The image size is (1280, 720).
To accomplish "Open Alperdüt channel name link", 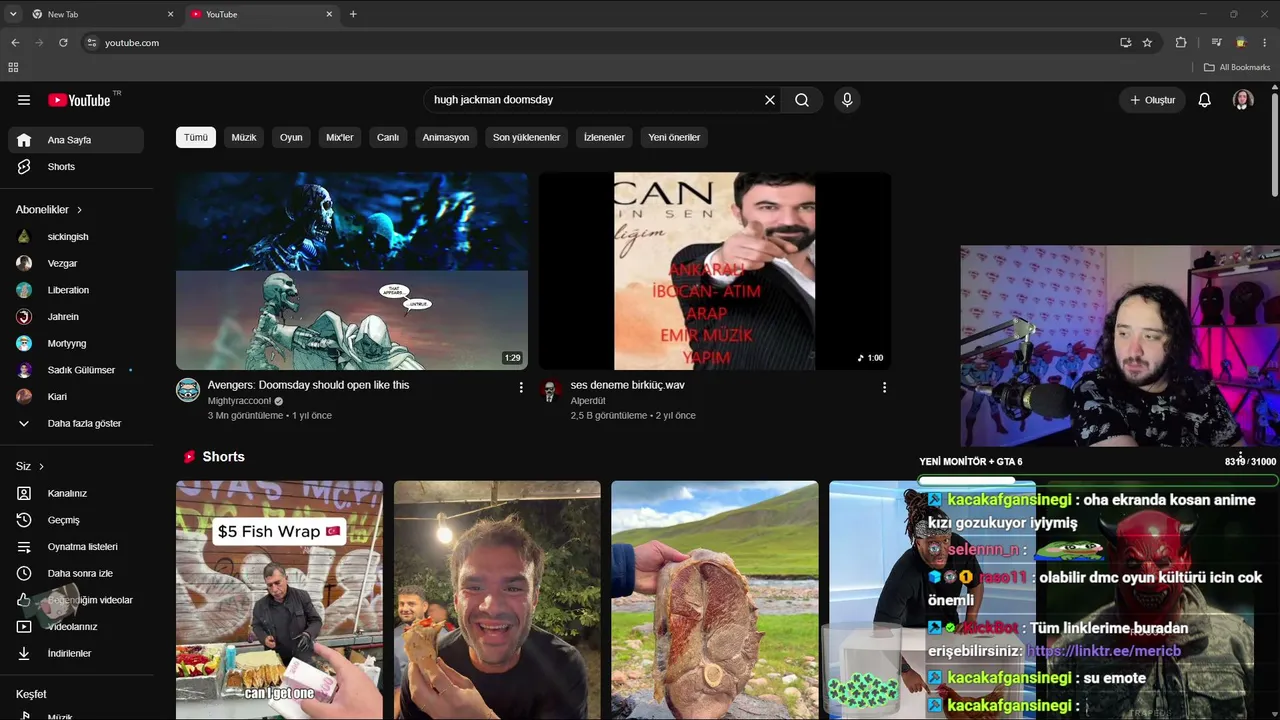I will (x=588, y=401).
